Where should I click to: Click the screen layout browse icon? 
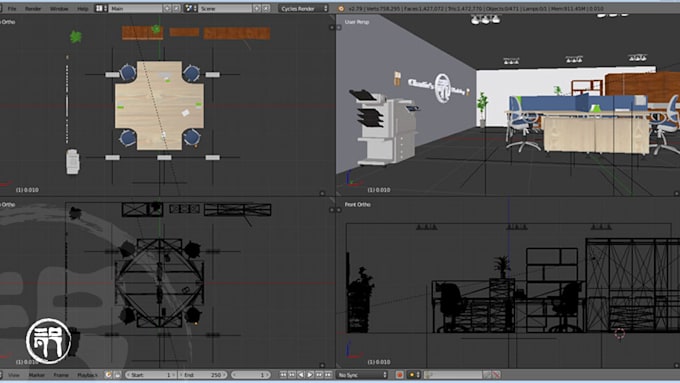pos(101,8)
